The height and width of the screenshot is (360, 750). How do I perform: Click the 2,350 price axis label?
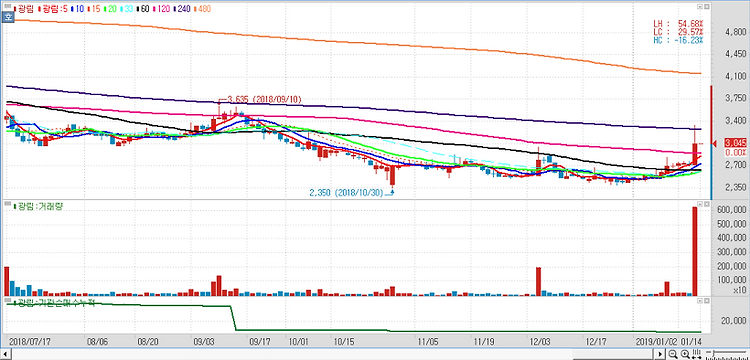735,187
